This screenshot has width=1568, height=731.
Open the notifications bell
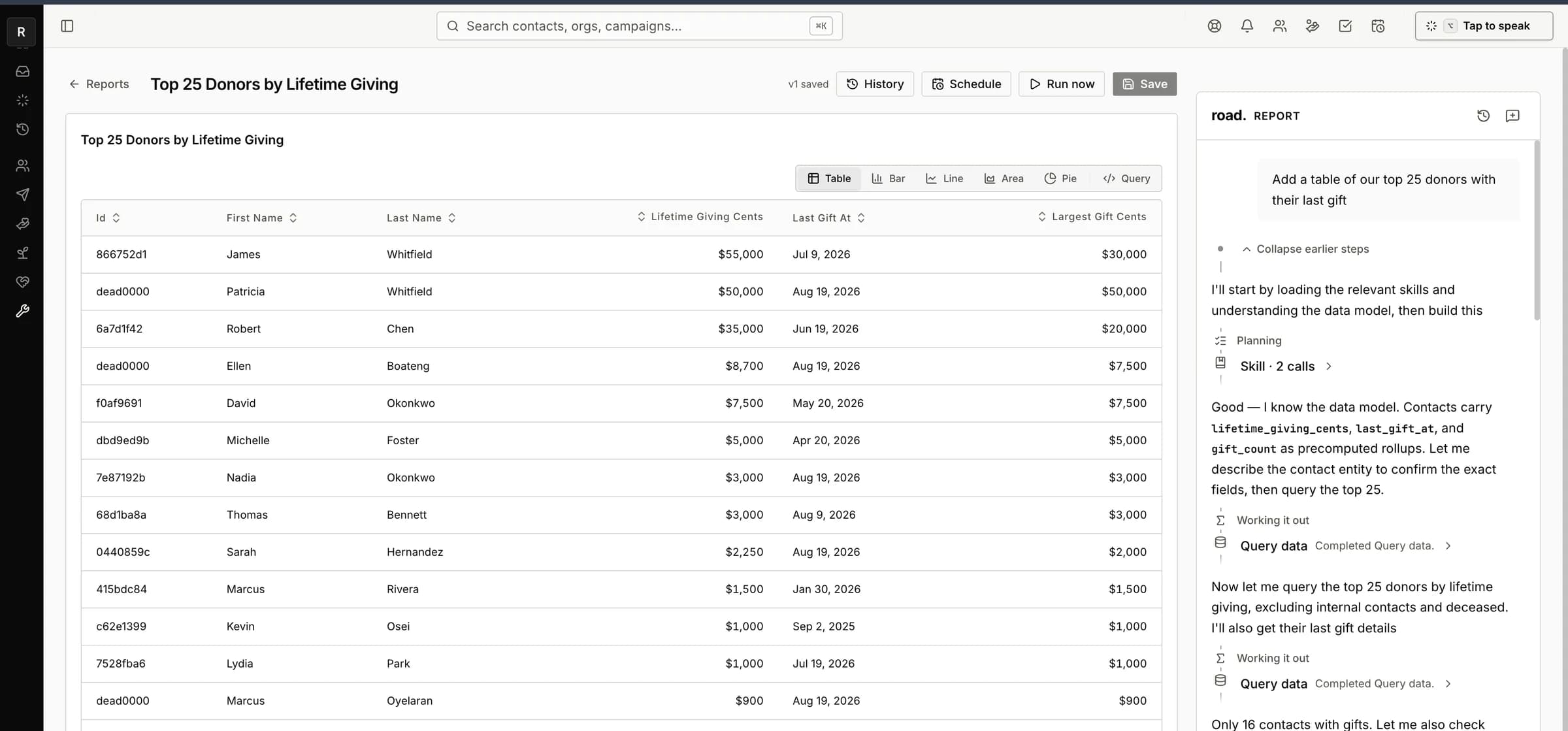(1247, 26)
